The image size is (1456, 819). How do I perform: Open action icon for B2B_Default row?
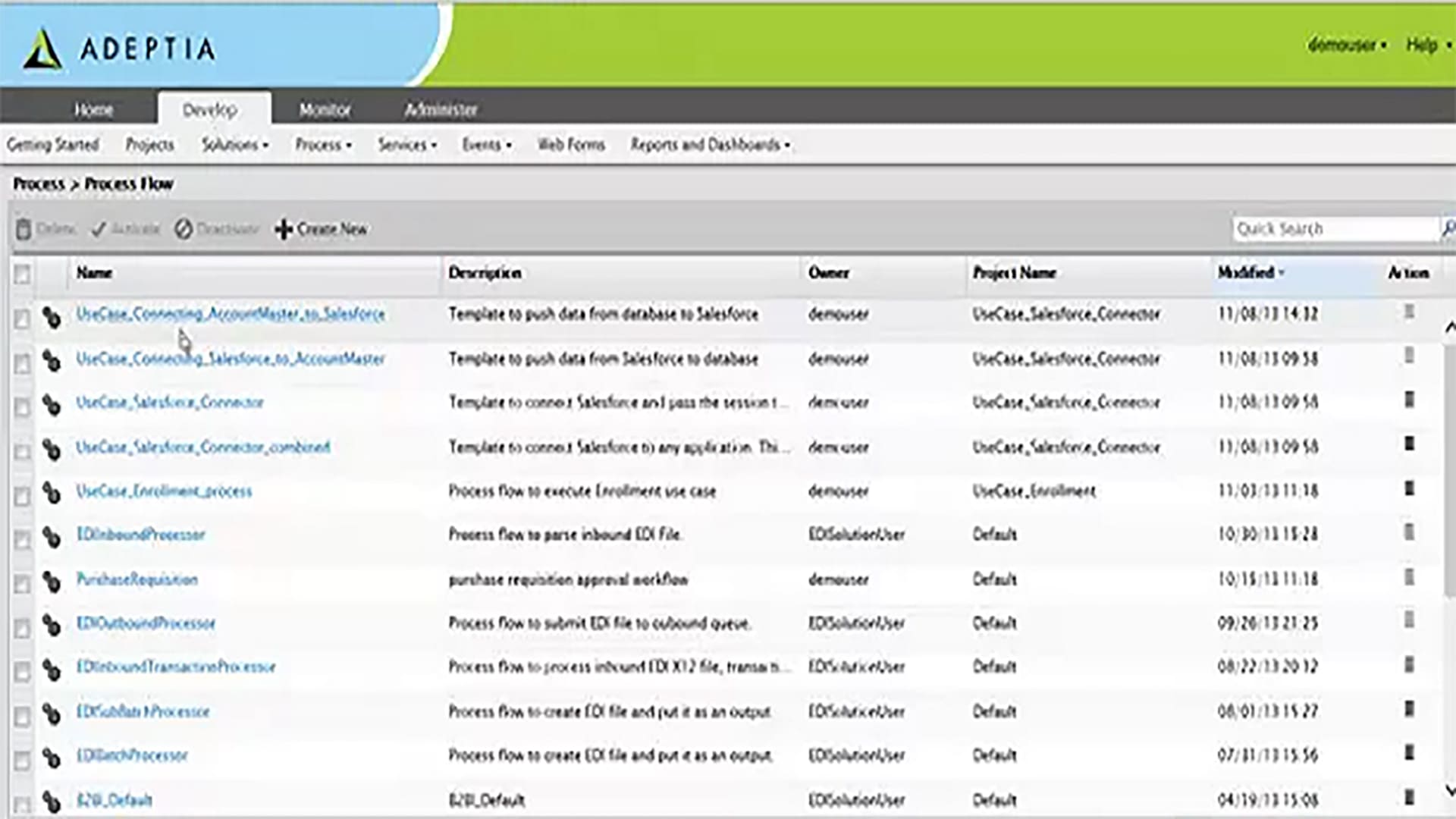coord(1409,797)
